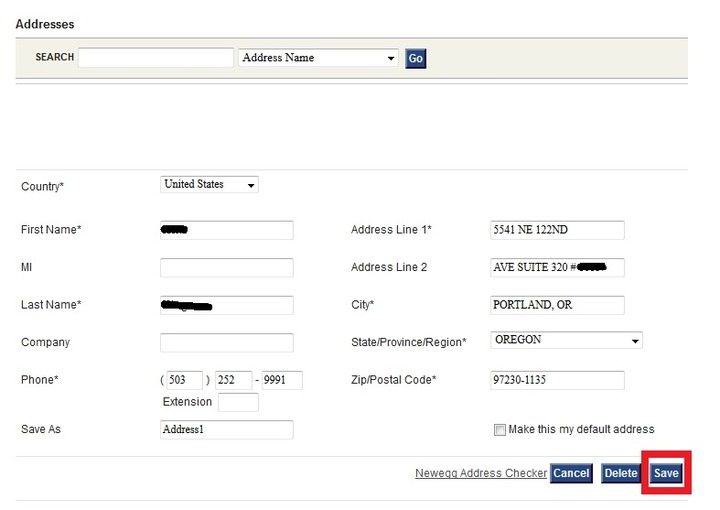Viewport: 720px width, 510px height.
Task: Click the phone line number field 9991
Action: point(282,380)
